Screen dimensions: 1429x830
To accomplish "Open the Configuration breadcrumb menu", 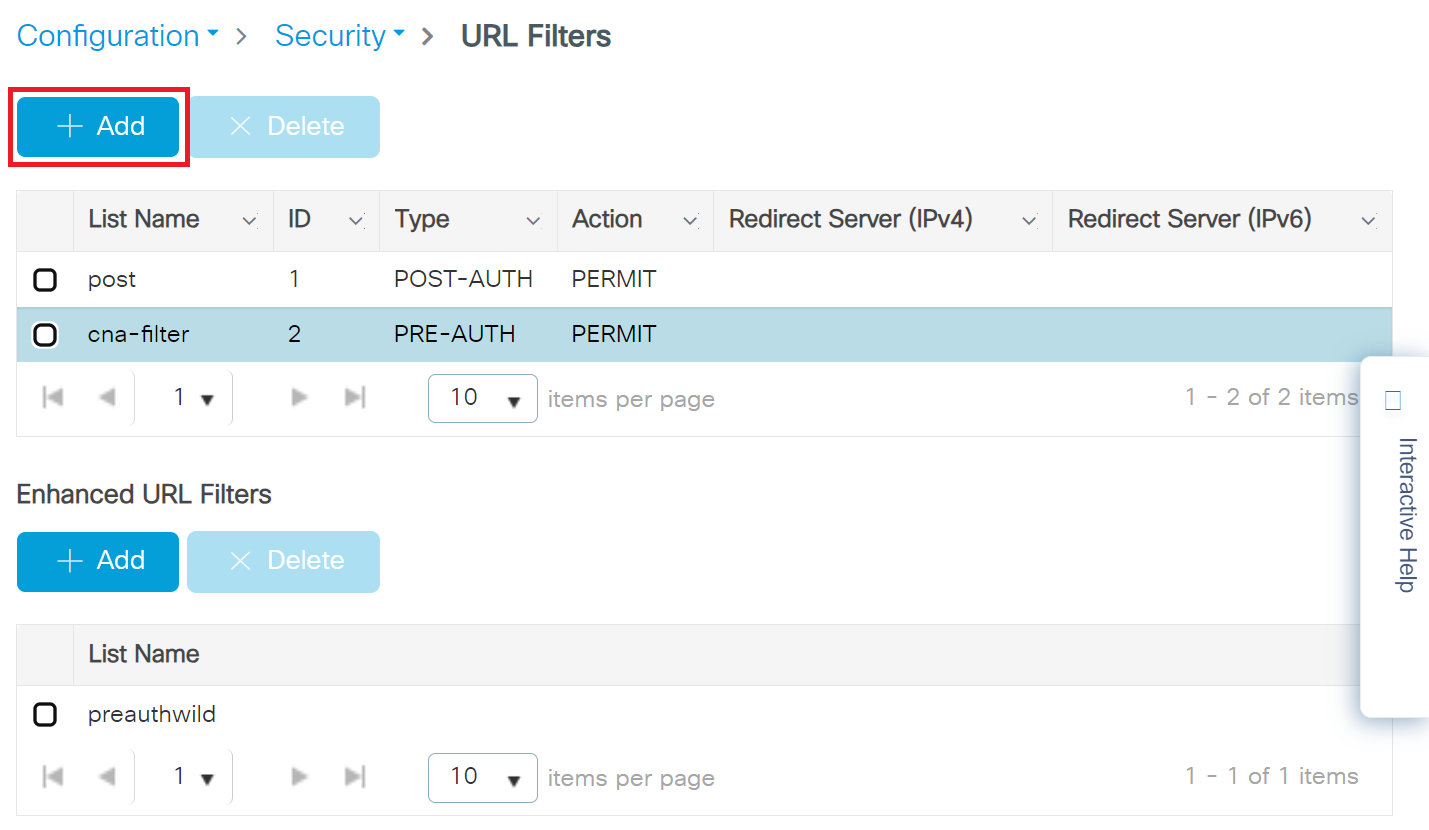I will [117, 36].
